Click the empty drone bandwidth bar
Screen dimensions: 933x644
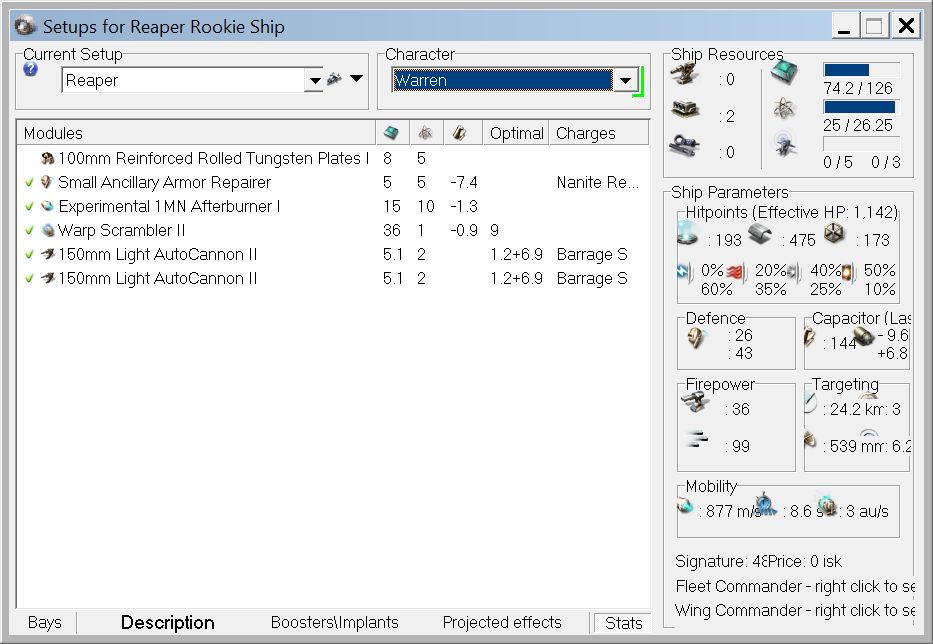point(861,143)
